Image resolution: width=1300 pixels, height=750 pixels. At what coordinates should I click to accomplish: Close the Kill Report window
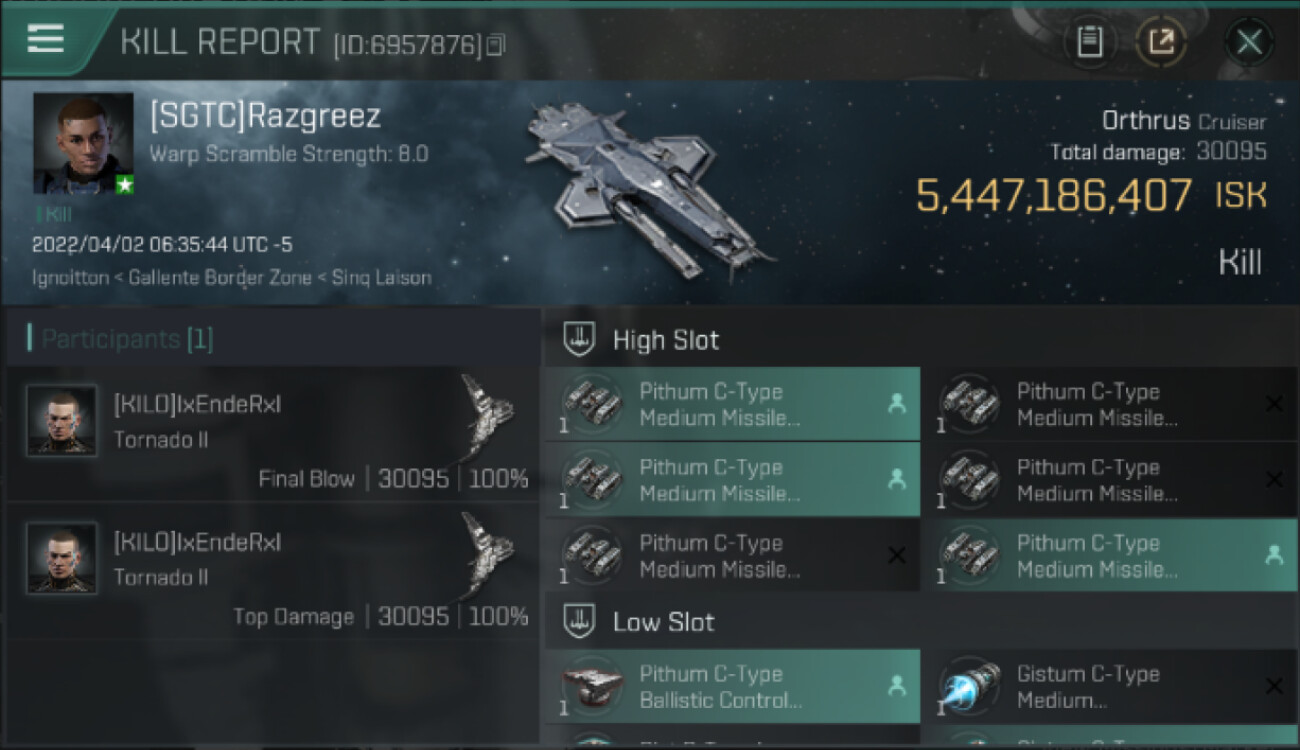coord(1249,42)
